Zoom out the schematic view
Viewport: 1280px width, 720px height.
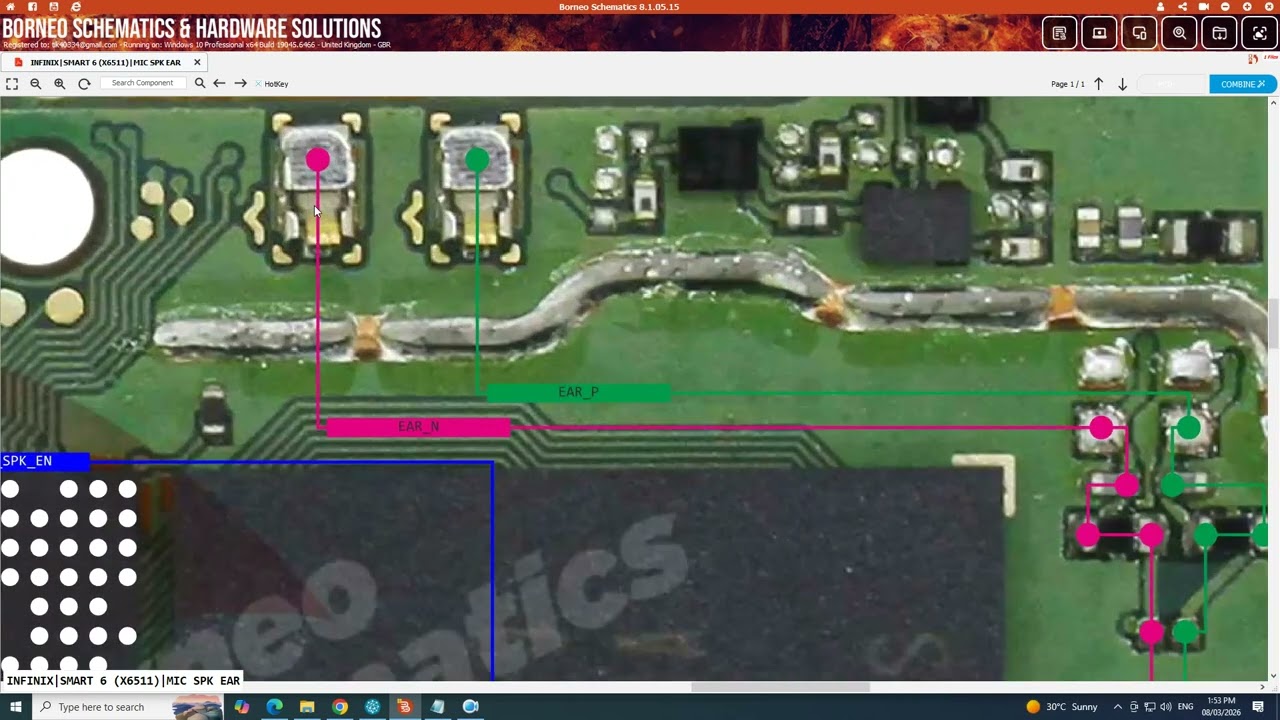click(36, 84)
